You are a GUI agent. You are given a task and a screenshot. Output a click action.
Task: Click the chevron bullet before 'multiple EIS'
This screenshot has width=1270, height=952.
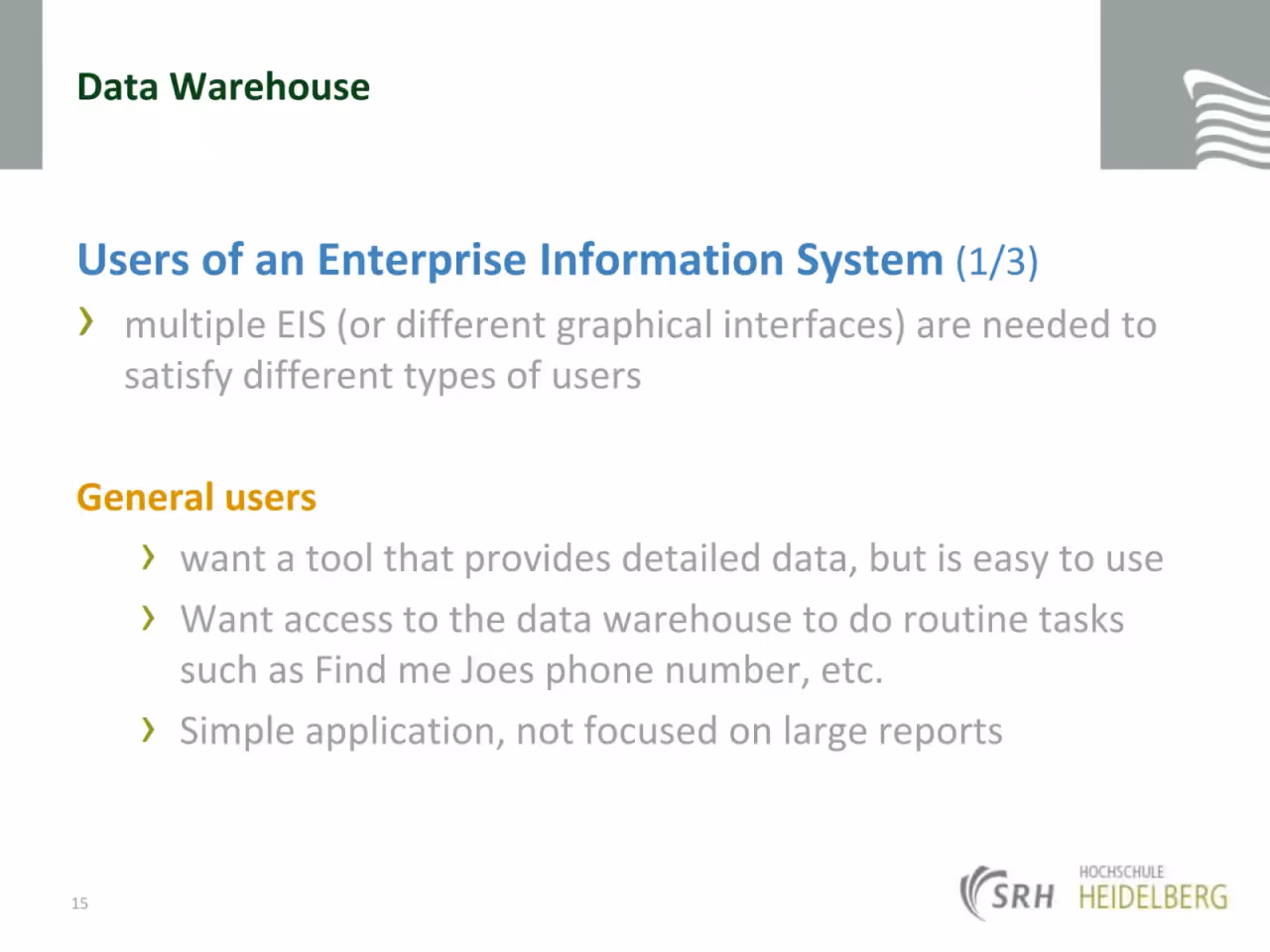(x=87, y=321)
